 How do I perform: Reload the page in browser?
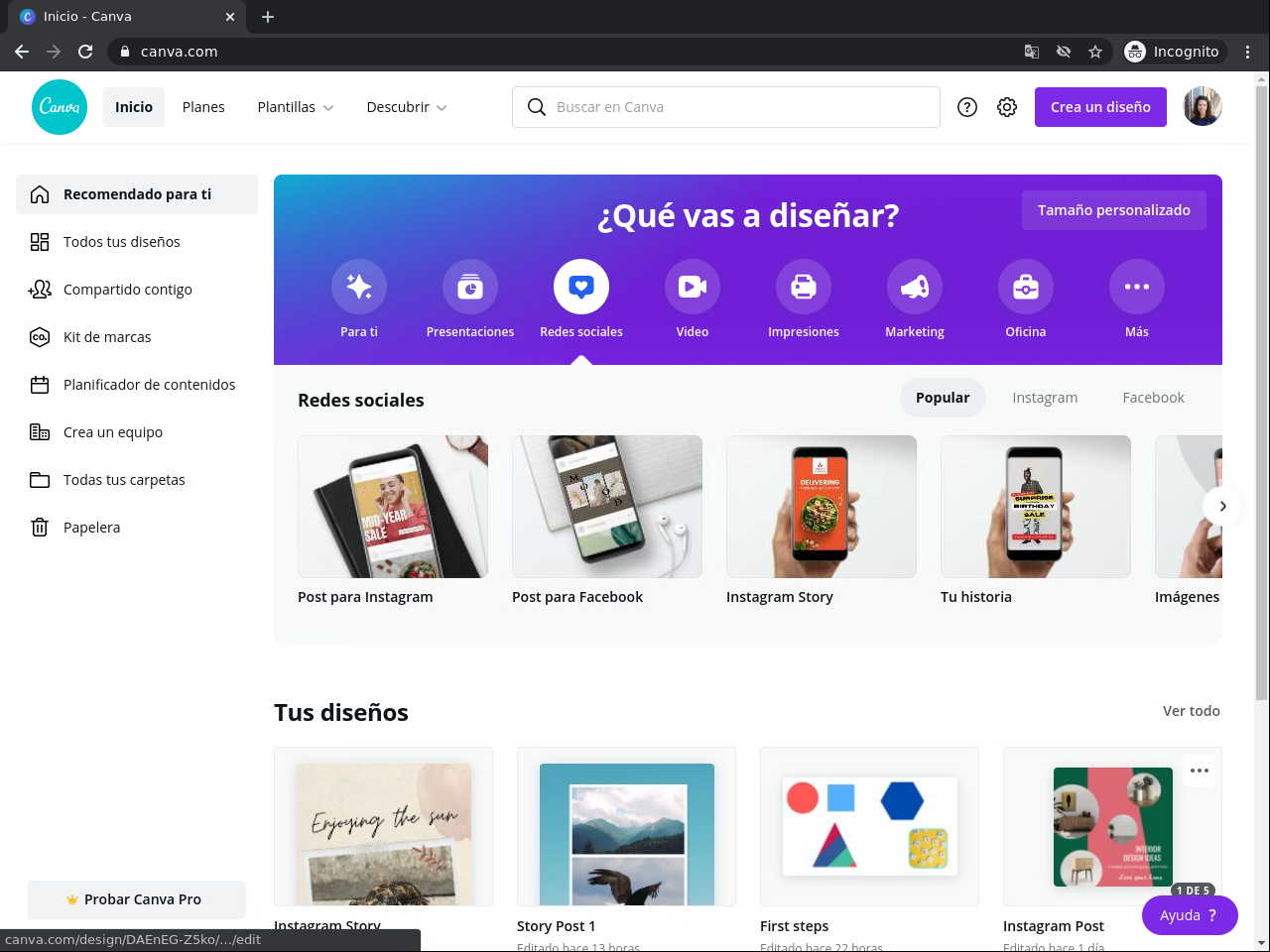pos(85,52)
